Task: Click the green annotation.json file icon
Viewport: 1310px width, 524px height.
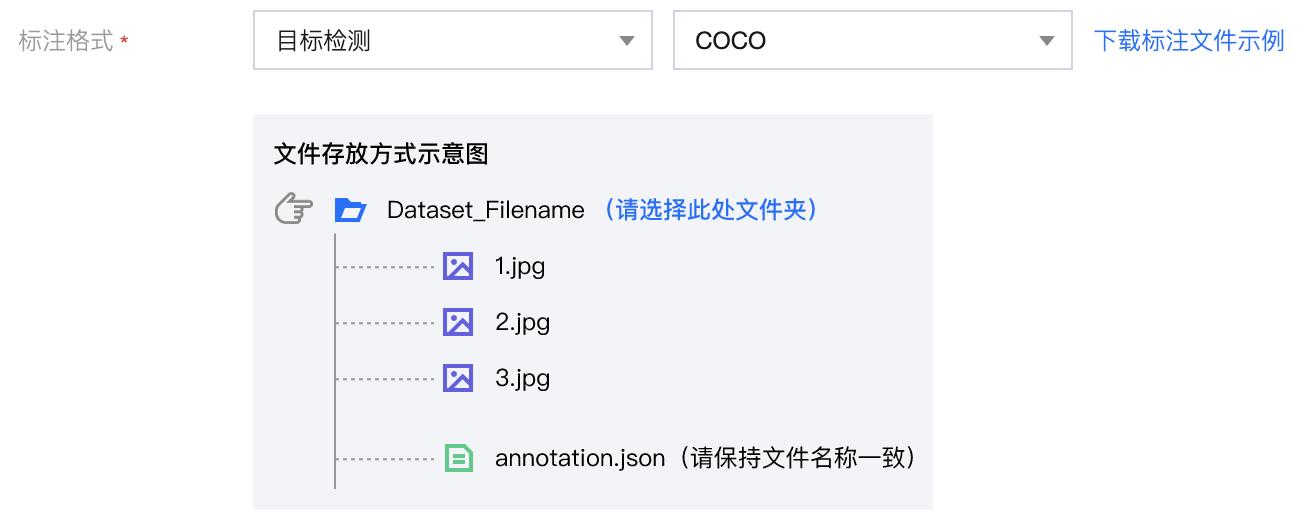Action: coord(458,458)
